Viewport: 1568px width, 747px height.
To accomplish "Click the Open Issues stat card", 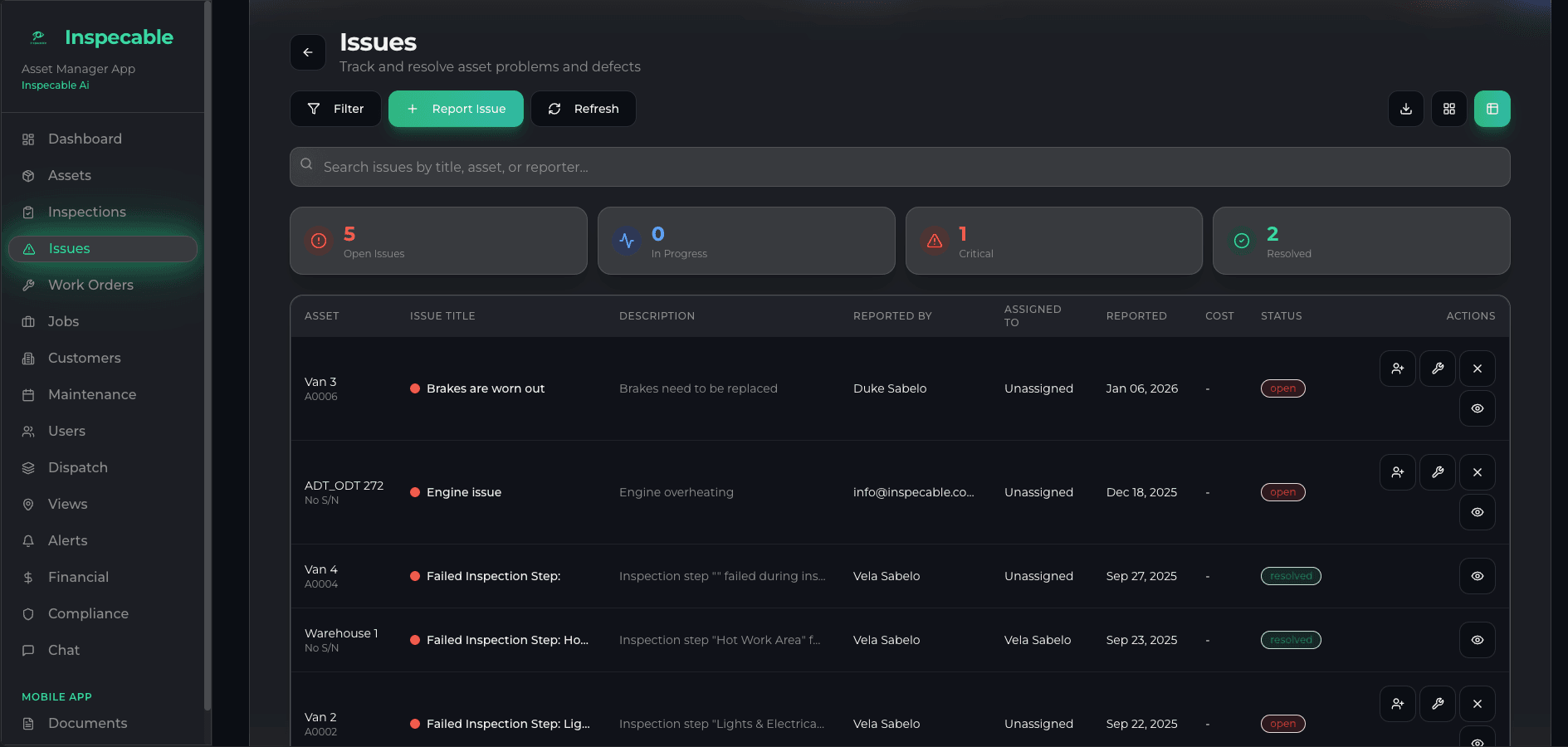I will 438,241.
